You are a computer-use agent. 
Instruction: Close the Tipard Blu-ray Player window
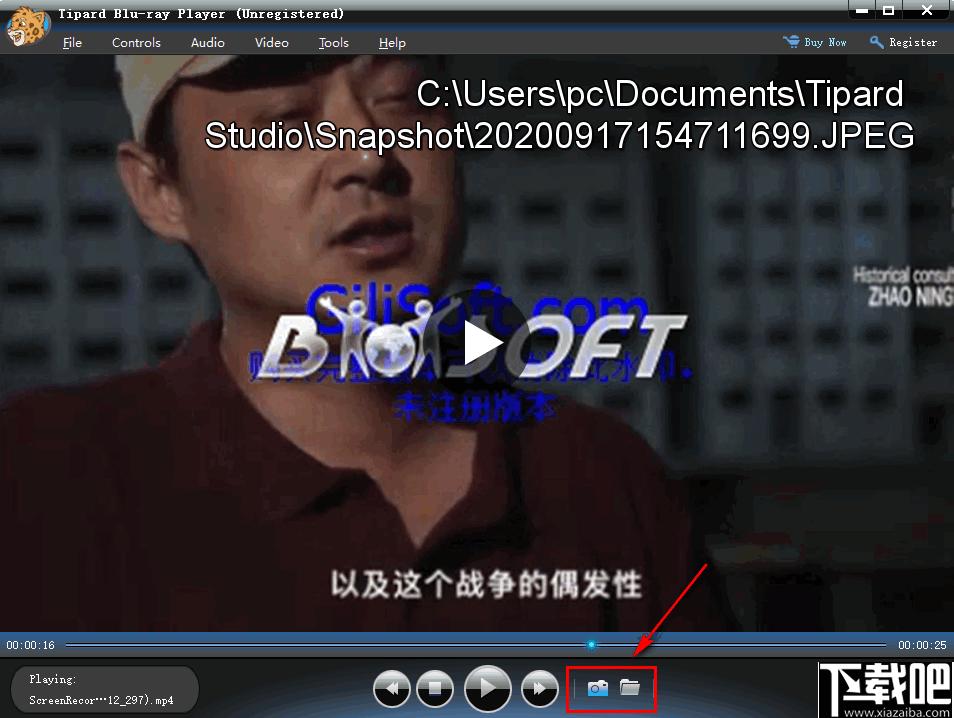tap(927, 10)
